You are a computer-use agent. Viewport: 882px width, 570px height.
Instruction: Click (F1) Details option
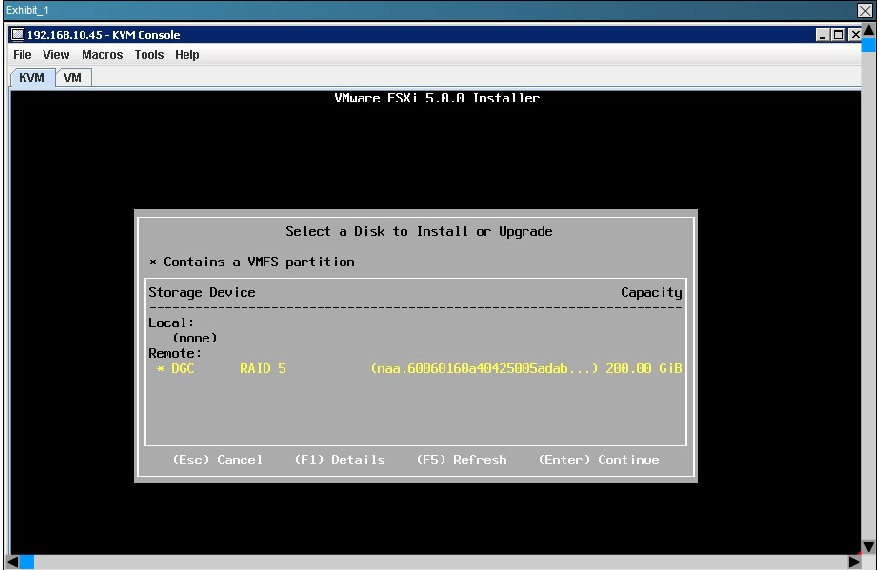pyautogui.click(x=340, y=460)
